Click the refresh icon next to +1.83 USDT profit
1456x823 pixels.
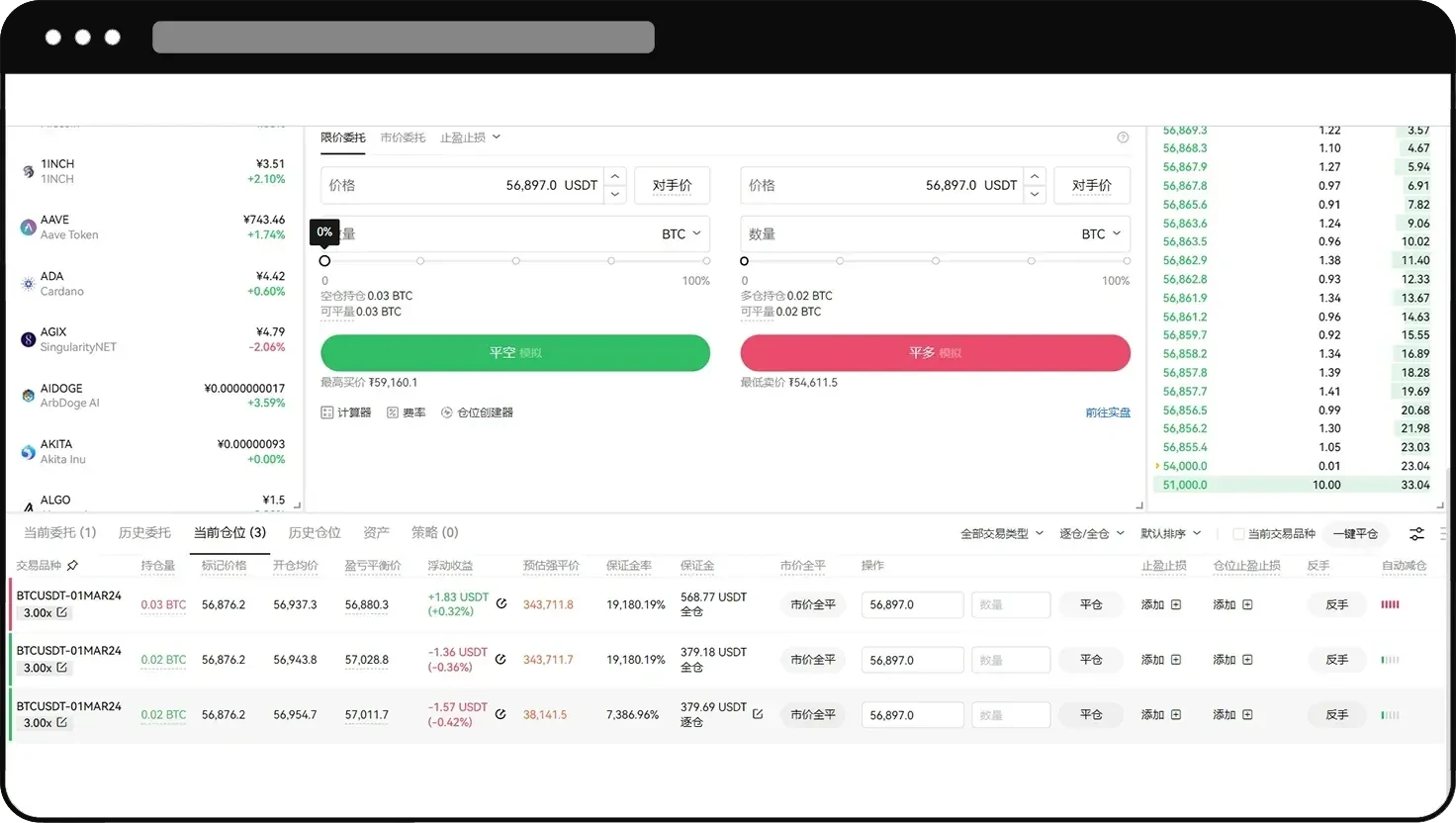point(500,603)
